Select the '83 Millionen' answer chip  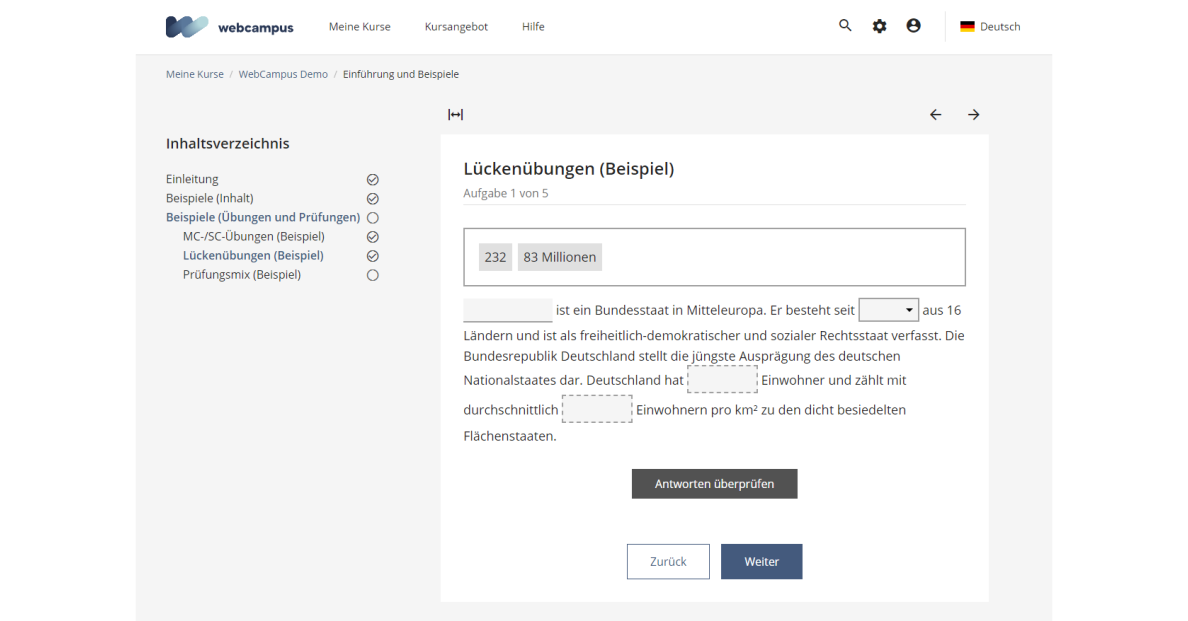tap(560, 257)
